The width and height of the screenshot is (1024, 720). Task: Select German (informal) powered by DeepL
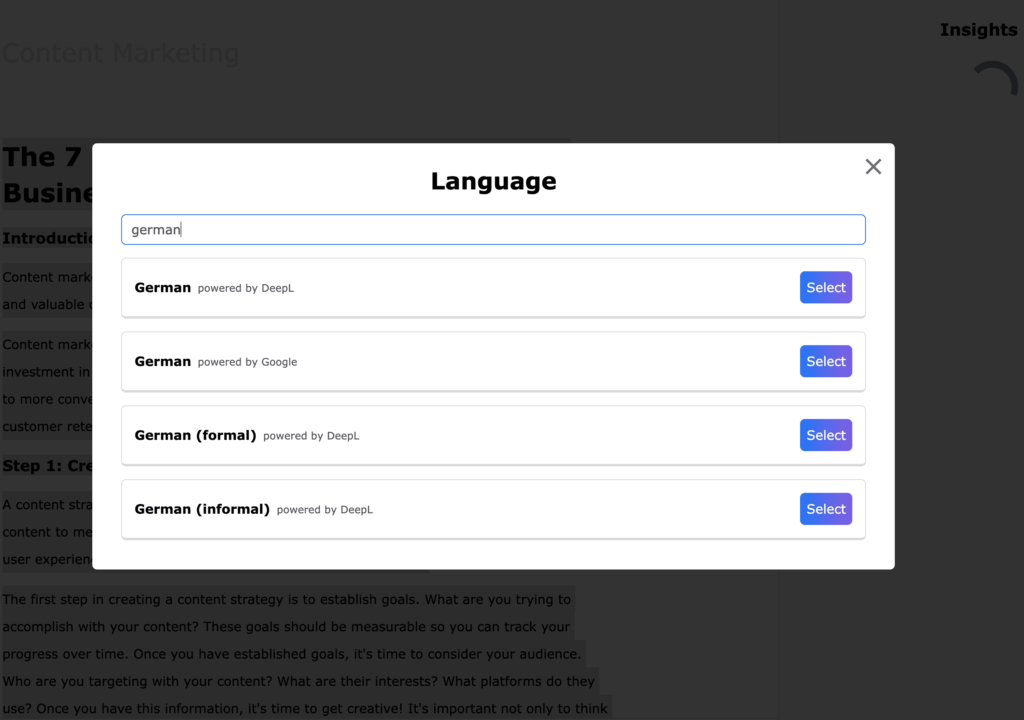[x=825, y=509]
